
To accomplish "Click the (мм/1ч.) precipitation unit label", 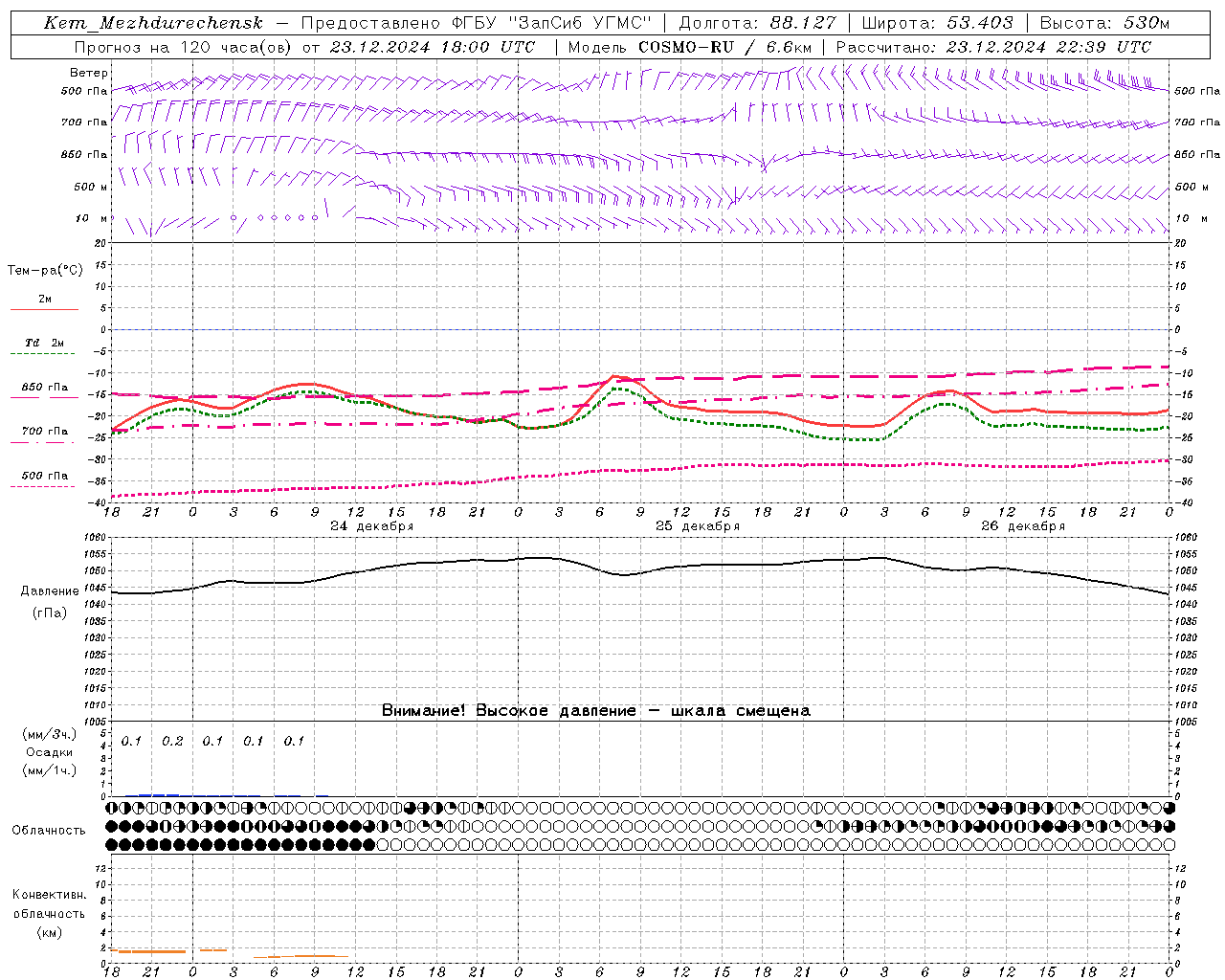I will click(x=50, y=770).
